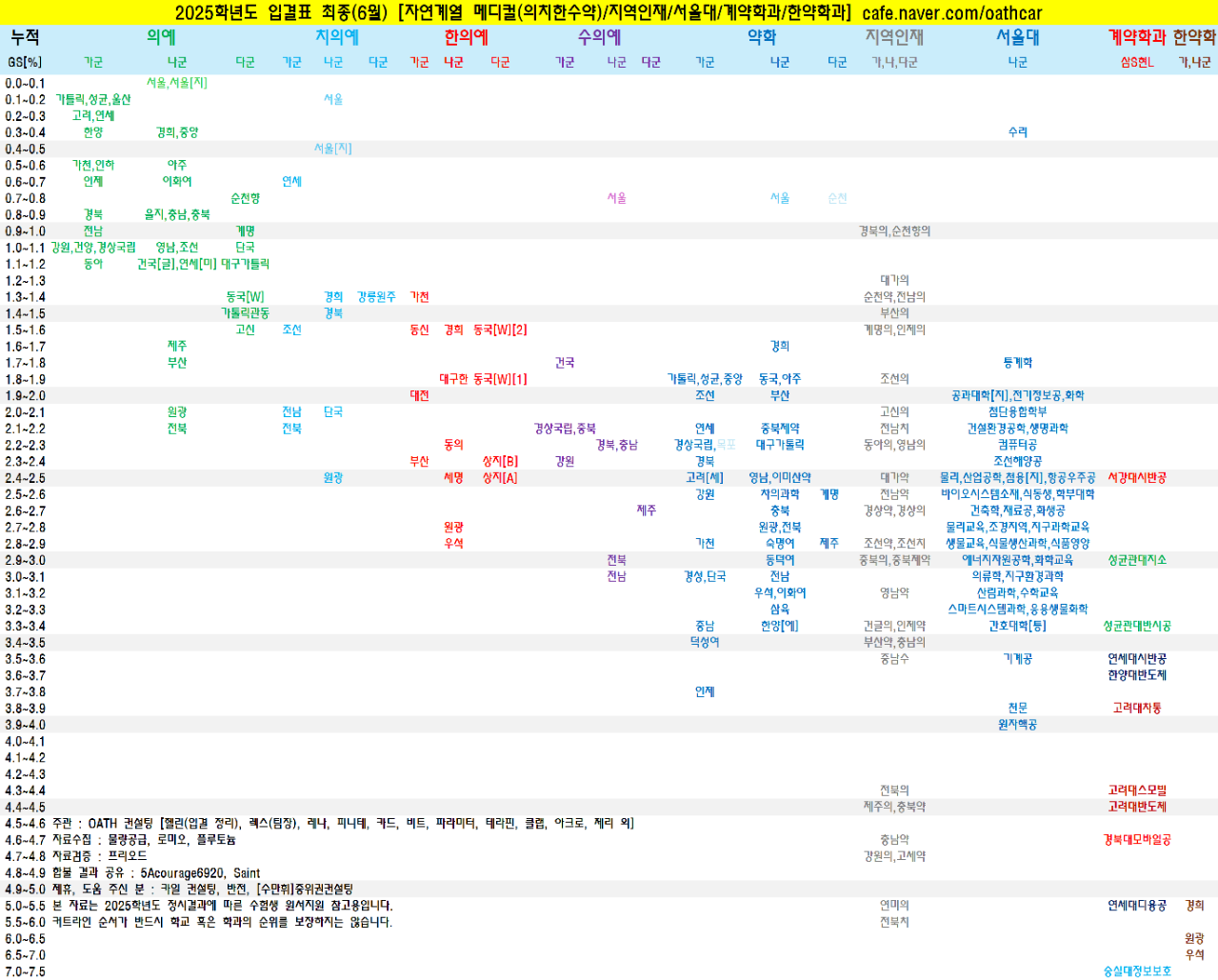Select the 공과대학[지],전기정보공,화학 cell
Image resolution: width=1218 pixels, height=980 pixels.
click(x=1018, y=395)
